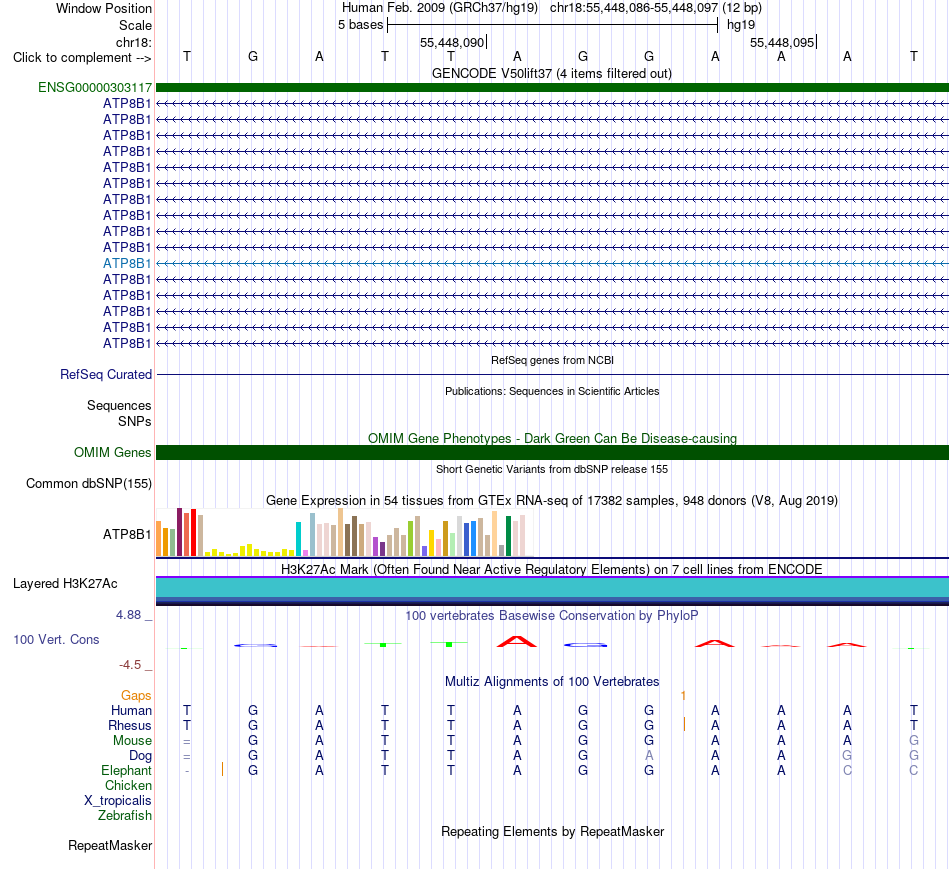Open 'Short Genetic Variants from dbSNP release 155' title
The image size is (950, 869).
click(552, 469)
